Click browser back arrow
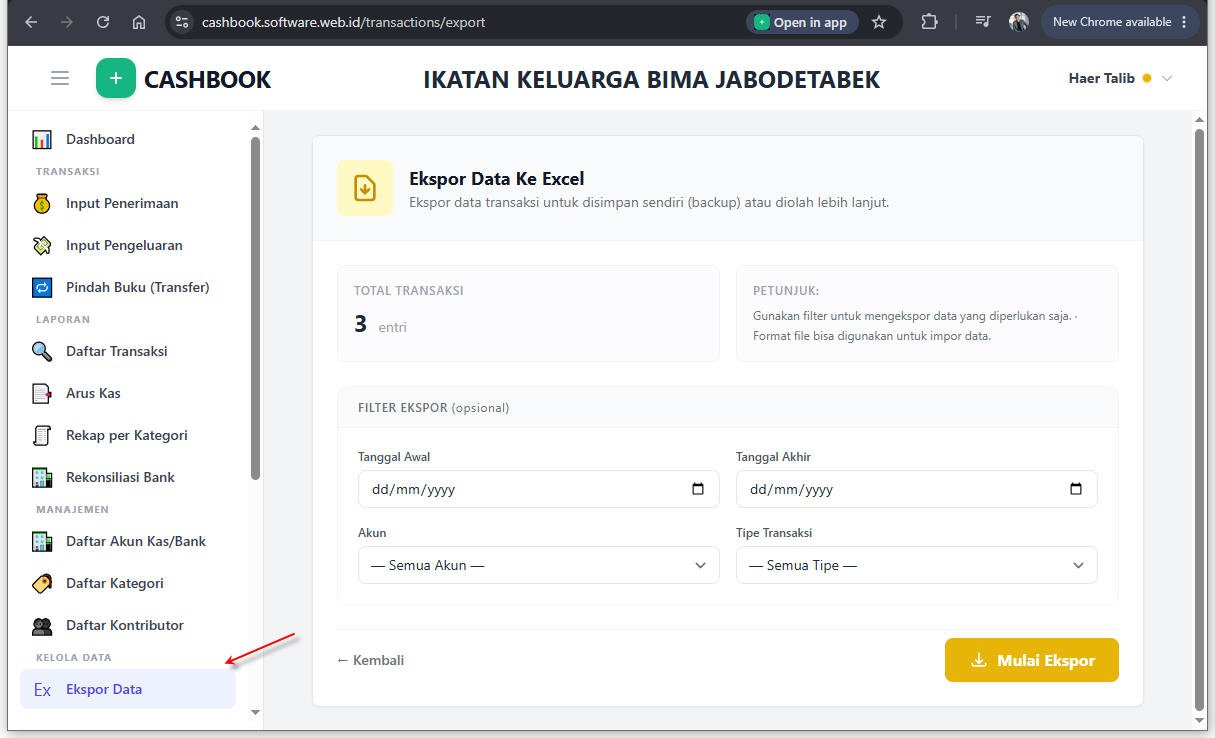1215x738 pixels. click(31, 22)
